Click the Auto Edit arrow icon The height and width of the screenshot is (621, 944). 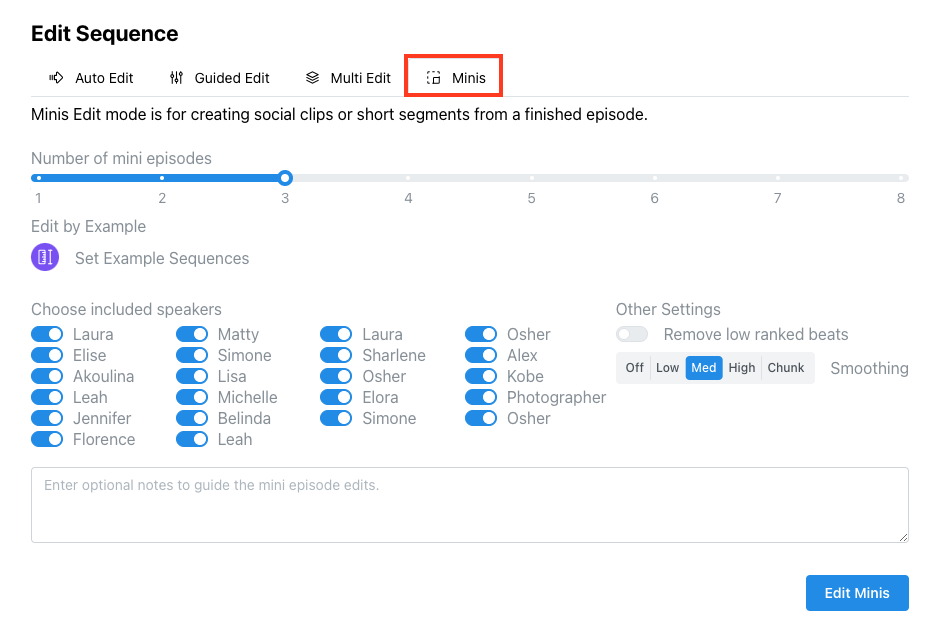[x=56, y=78]
